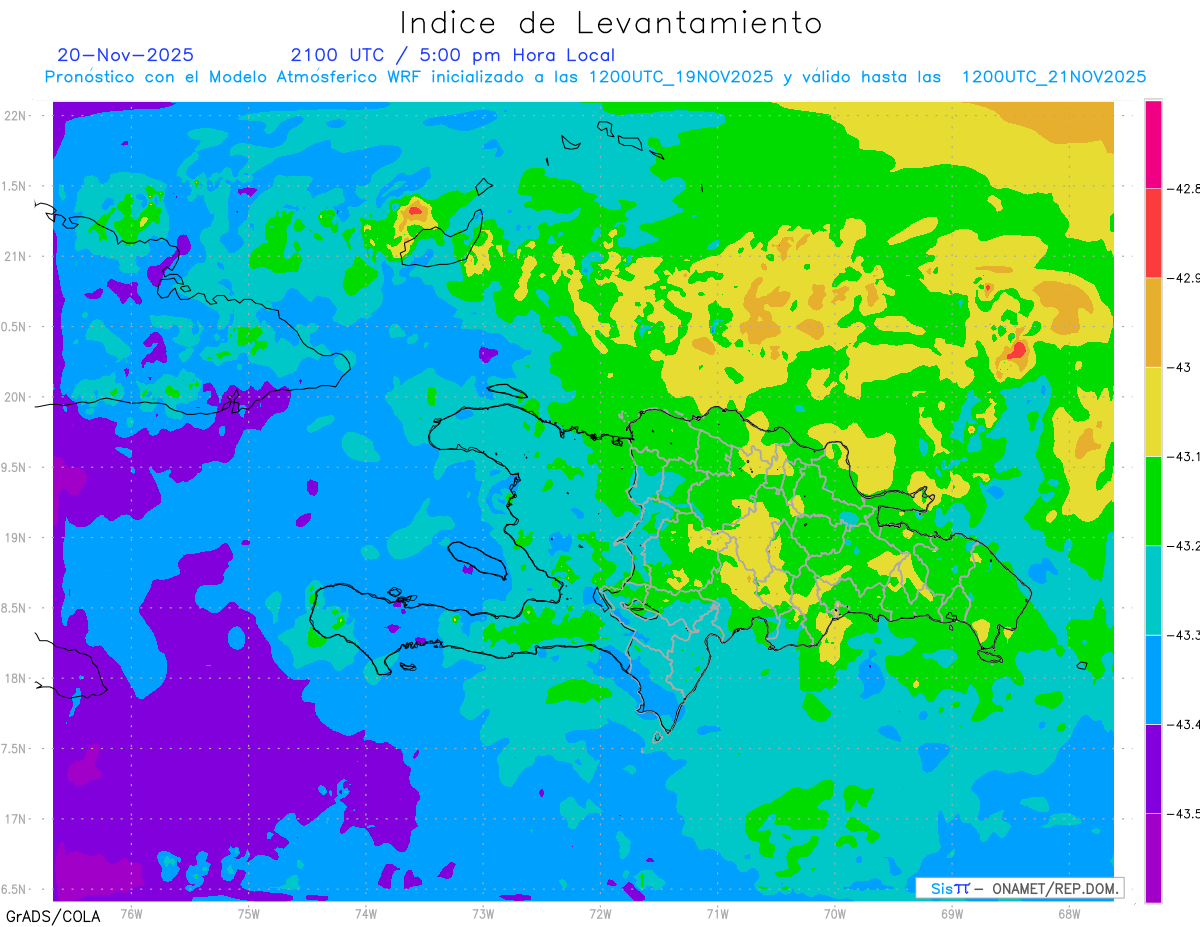This screenshot has height=927, width=1200.
Task: Click the "2100 UTC / 5:00 pm Hora Local" label
Action: (452, 55)
